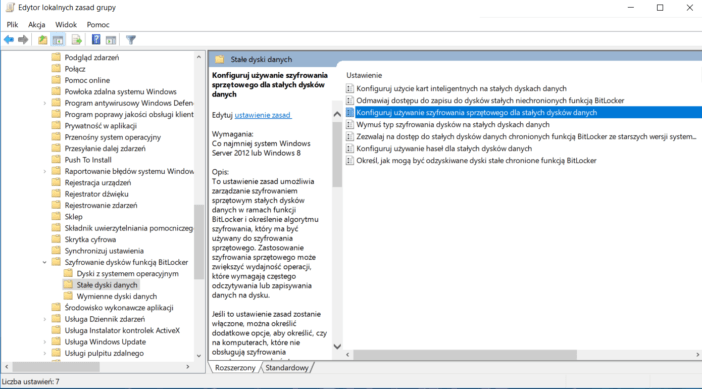702x389 pixels.
Task: Select Dyski z systemem operacyjnym tree item
Action: point(127,274)
